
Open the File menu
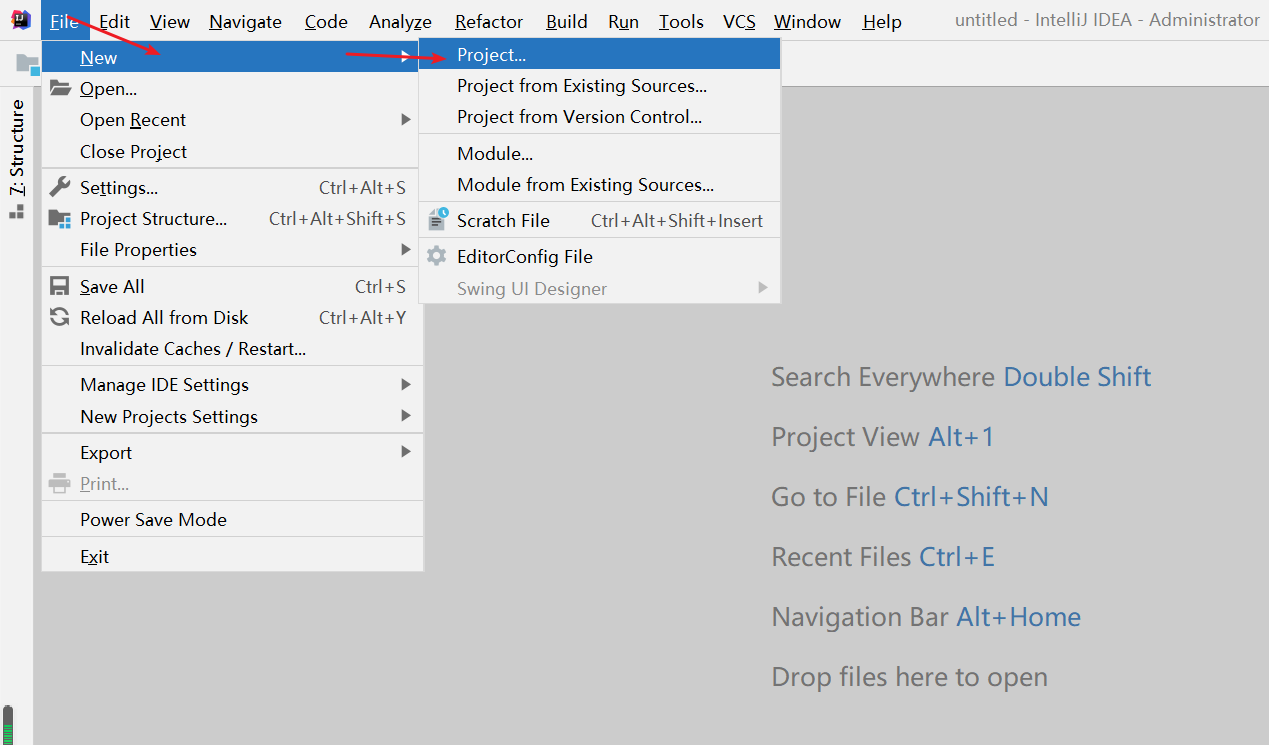[65, 21]
